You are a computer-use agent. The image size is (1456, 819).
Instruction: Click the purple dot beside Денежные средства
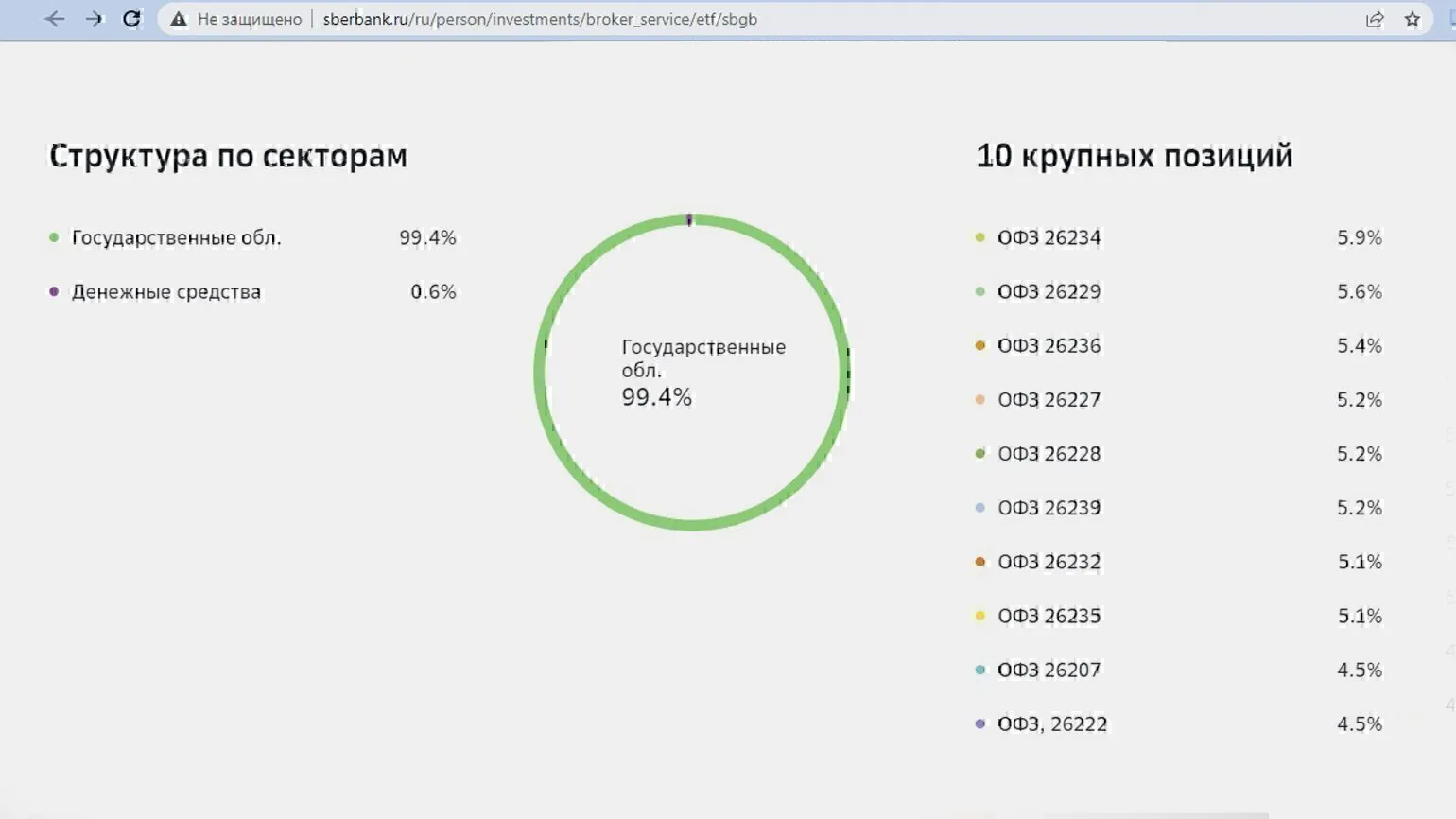(x=54, y=291)
